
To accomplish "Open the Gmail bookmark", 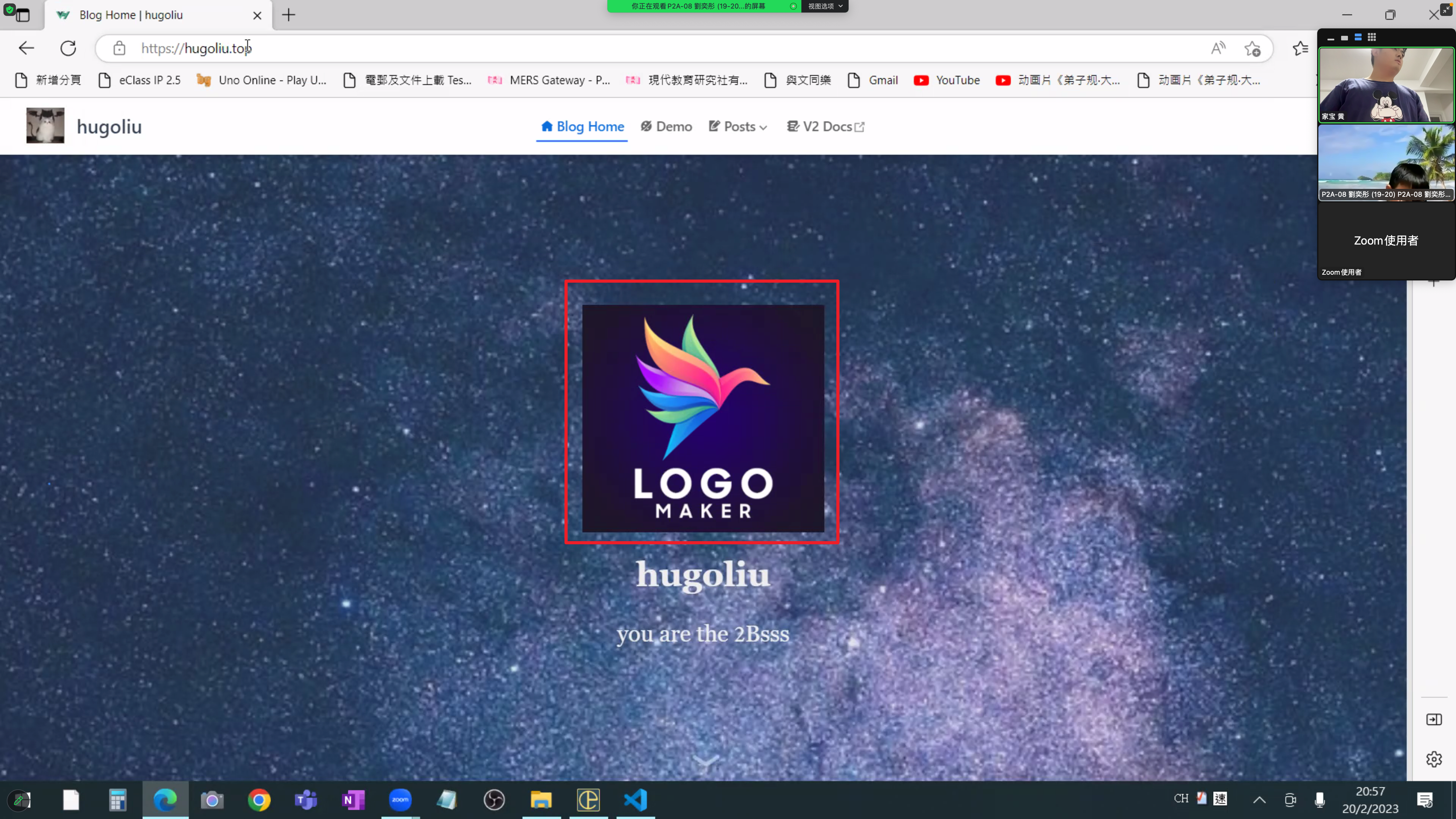I will pyautogui.click(x=873, y=80).
